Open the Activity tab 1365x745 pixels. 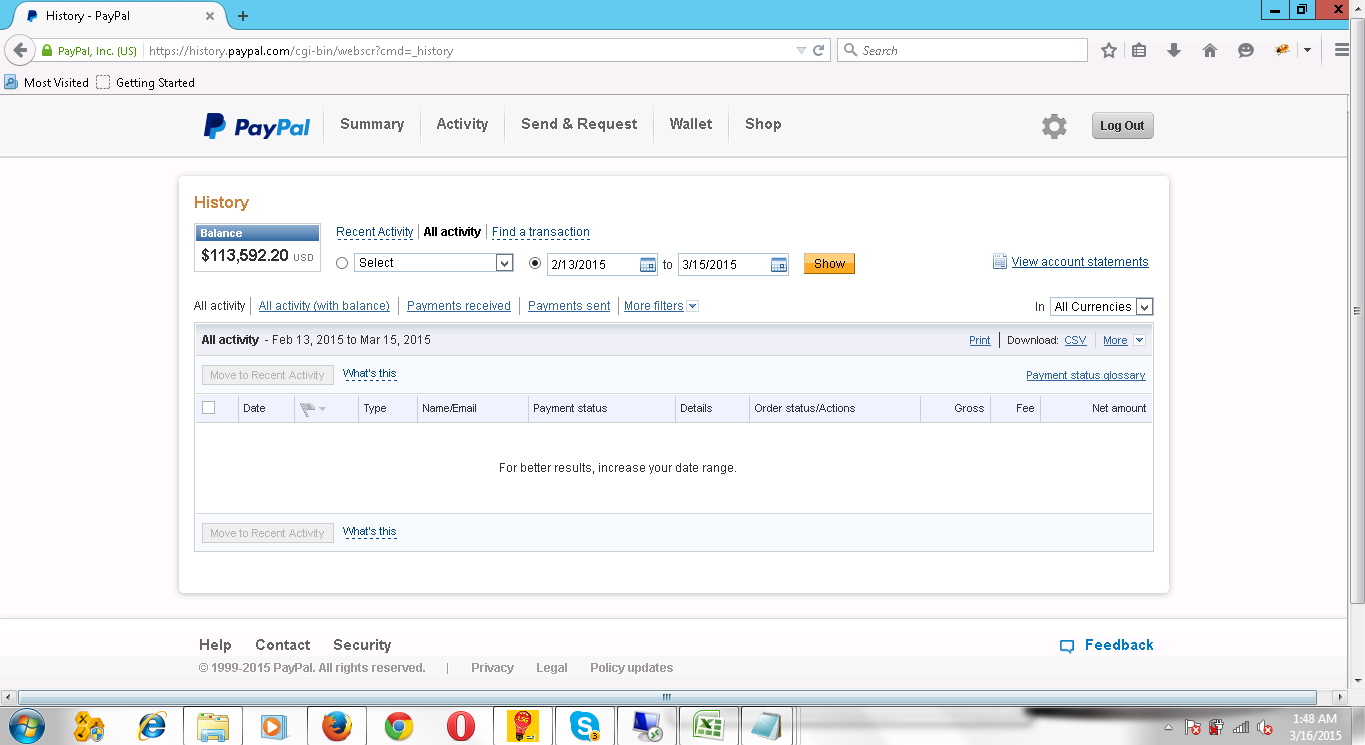point(462,124)
